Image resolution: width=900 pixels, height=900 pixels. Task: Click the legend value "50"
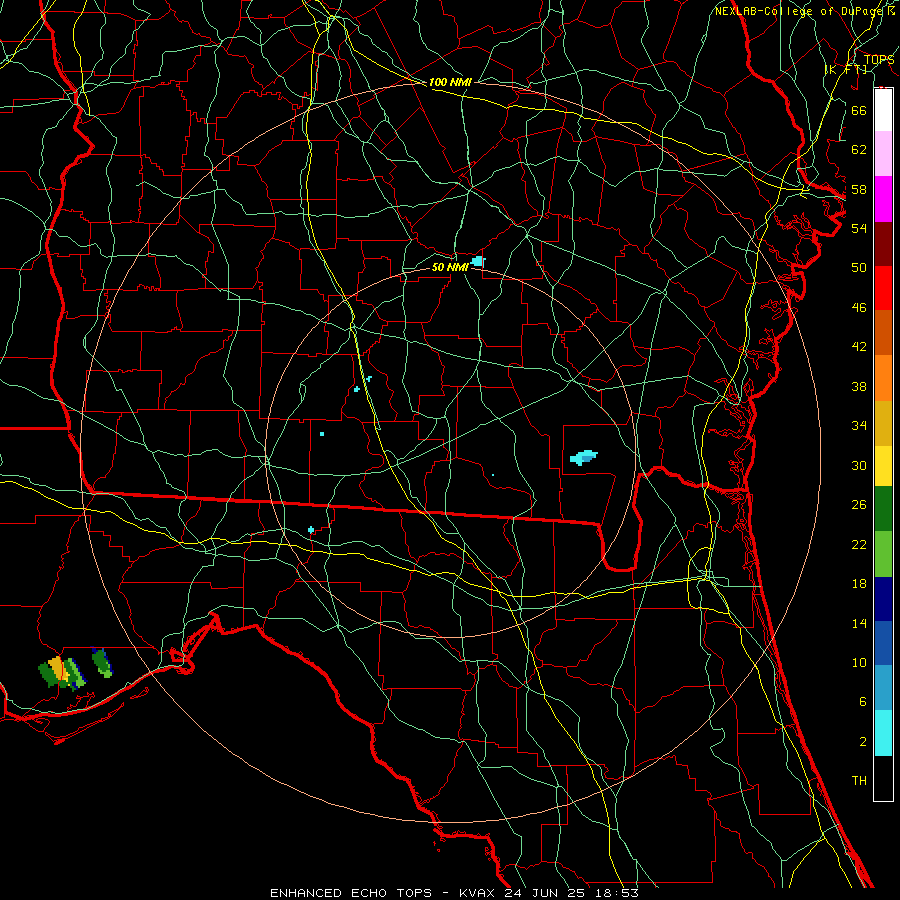point(859,267)
